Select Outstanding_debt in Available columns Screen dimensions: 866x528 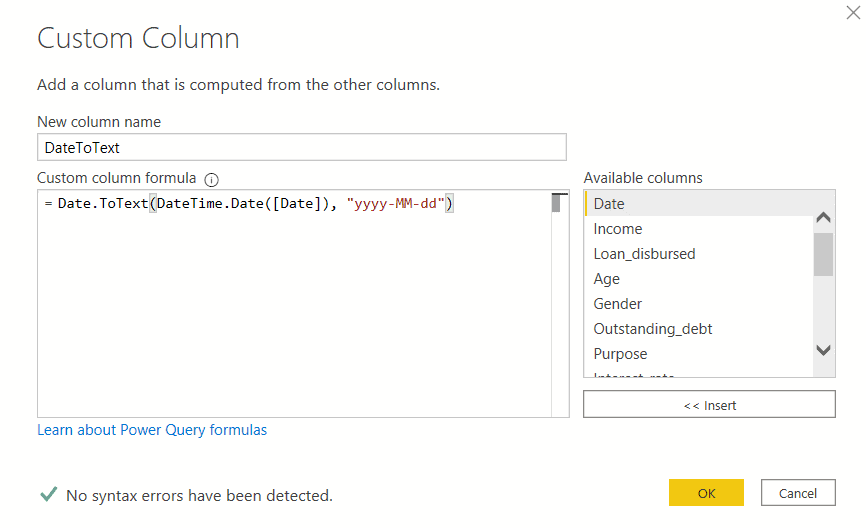tap(699, 329)
